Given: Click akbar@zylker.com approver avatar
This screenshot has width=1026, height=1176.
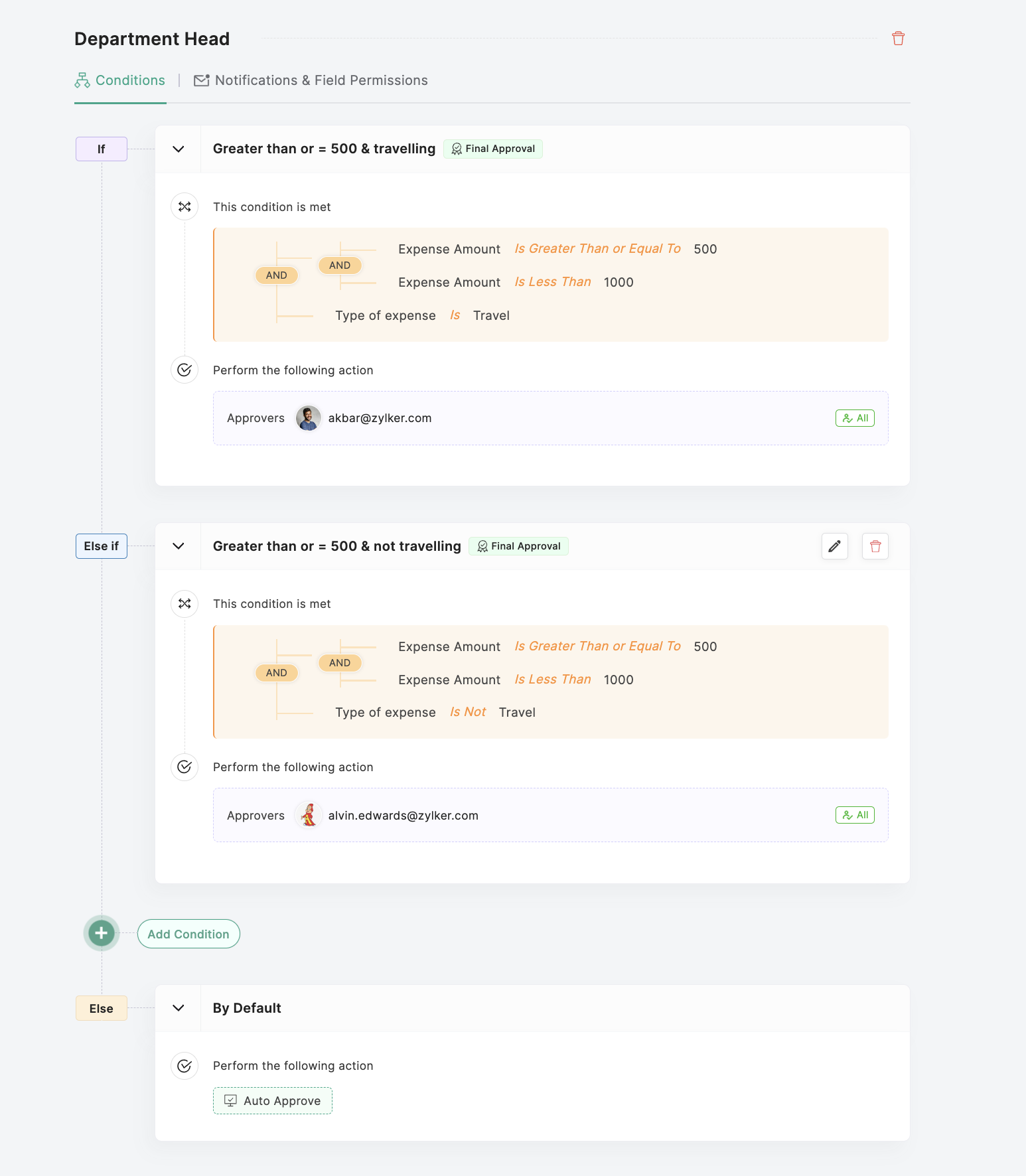Looking at the screenshot, I should 308,418.
